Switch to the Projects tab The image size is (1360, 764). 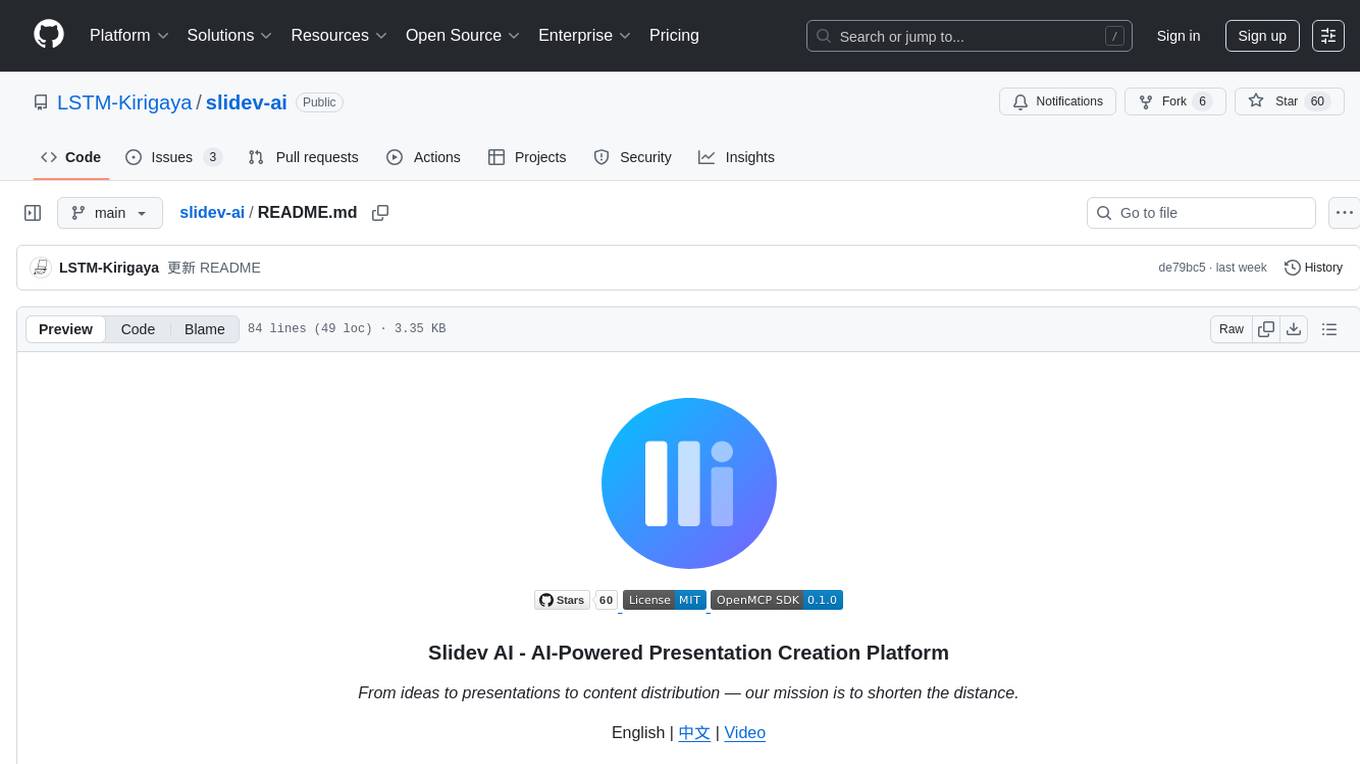[527, 157]
